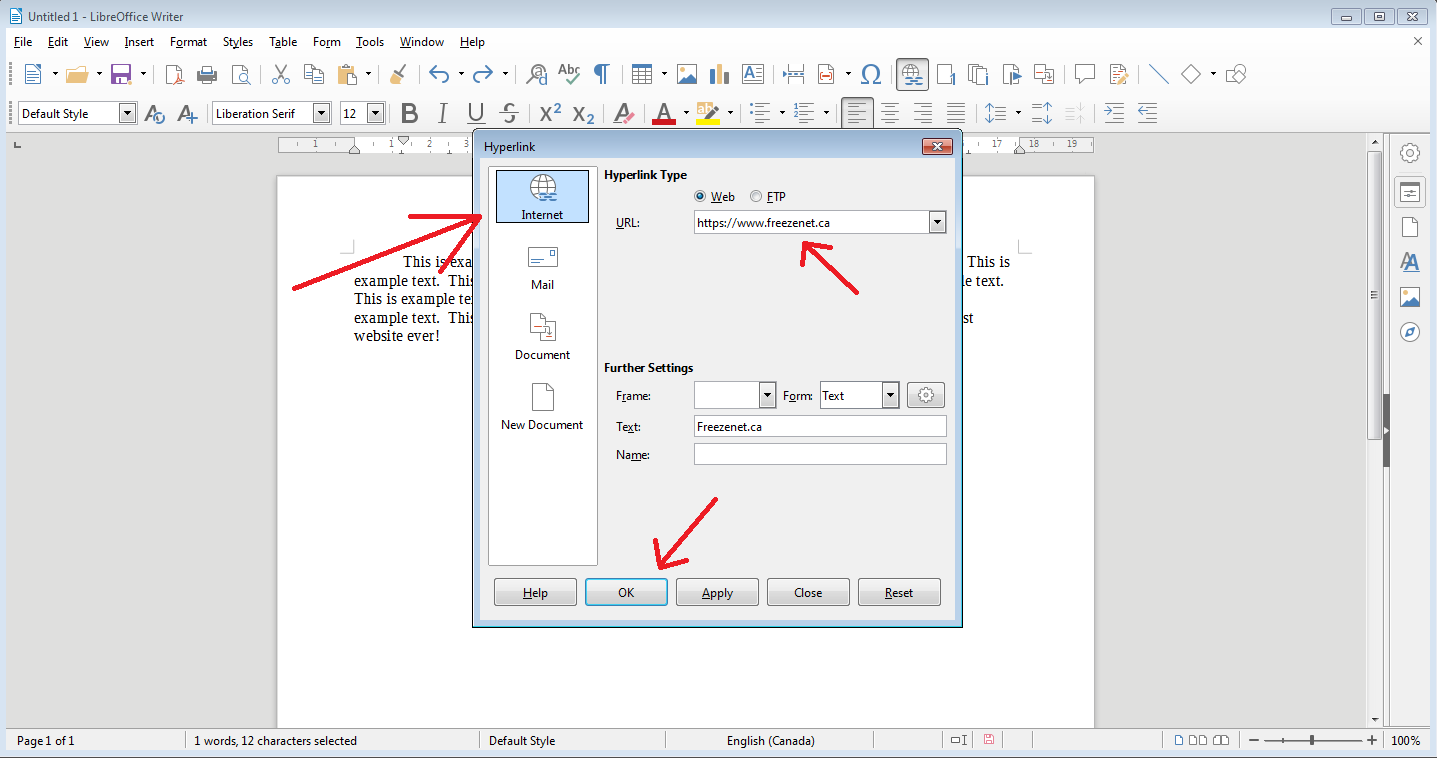Viewport: 1437px width, 758px height.
Task: Toggle formatting marks pilcrow icon
Action: pyautogui.click(x=602, y=74)
